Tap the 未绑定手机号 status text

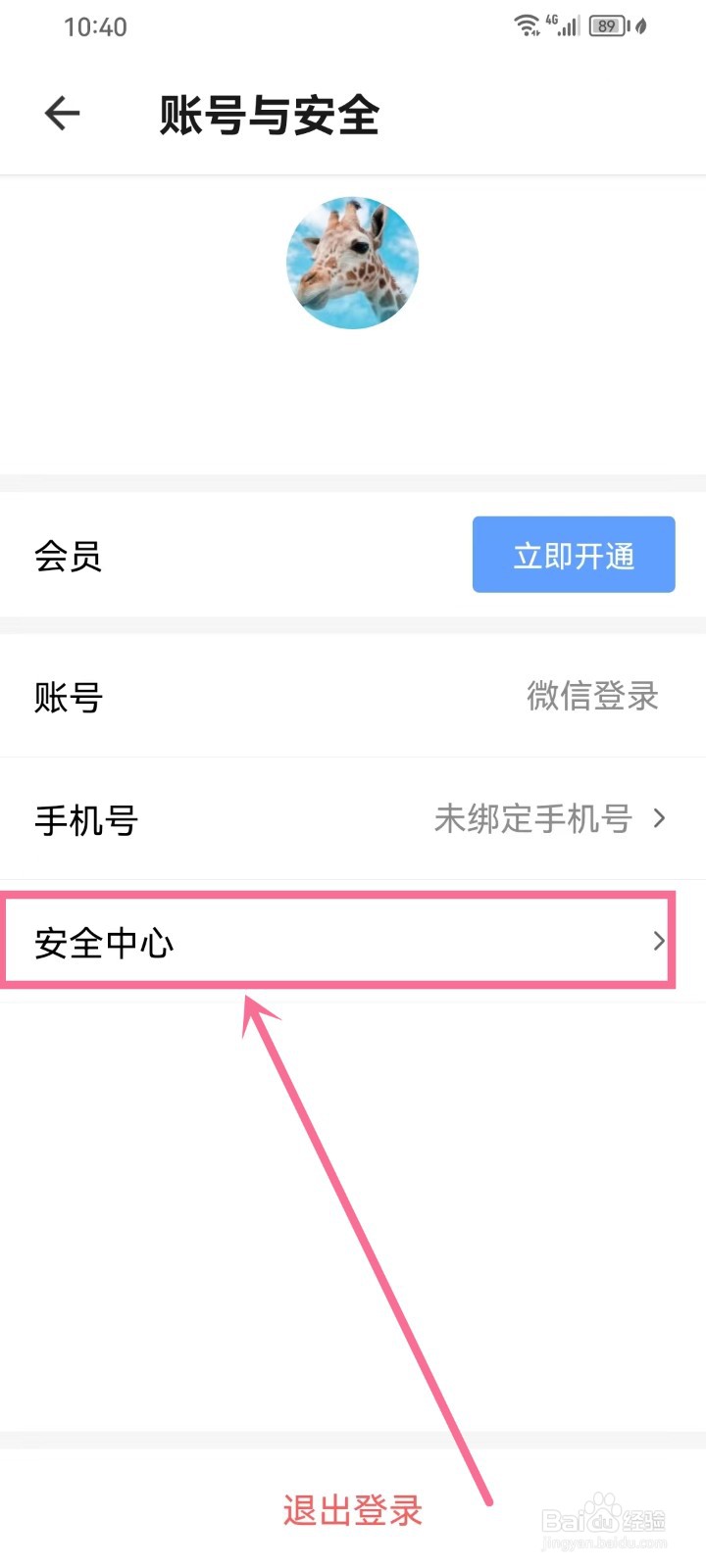click(532, 818)
